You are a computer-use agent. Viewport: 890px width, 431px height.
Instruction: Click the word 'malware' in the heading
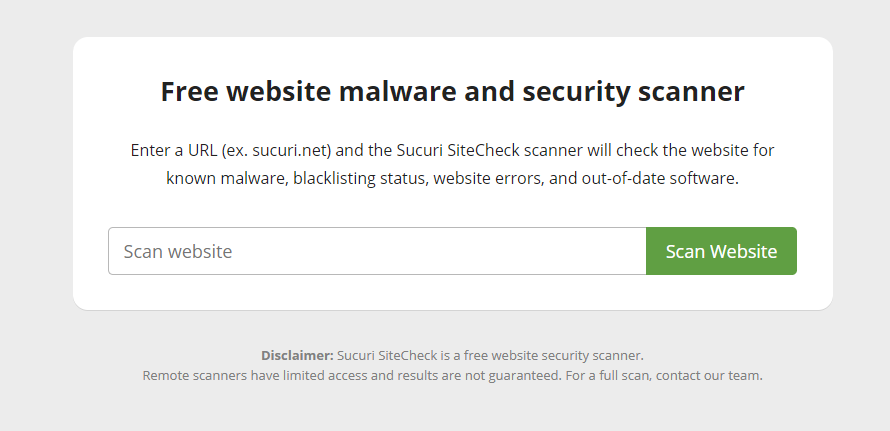point(397,91)
